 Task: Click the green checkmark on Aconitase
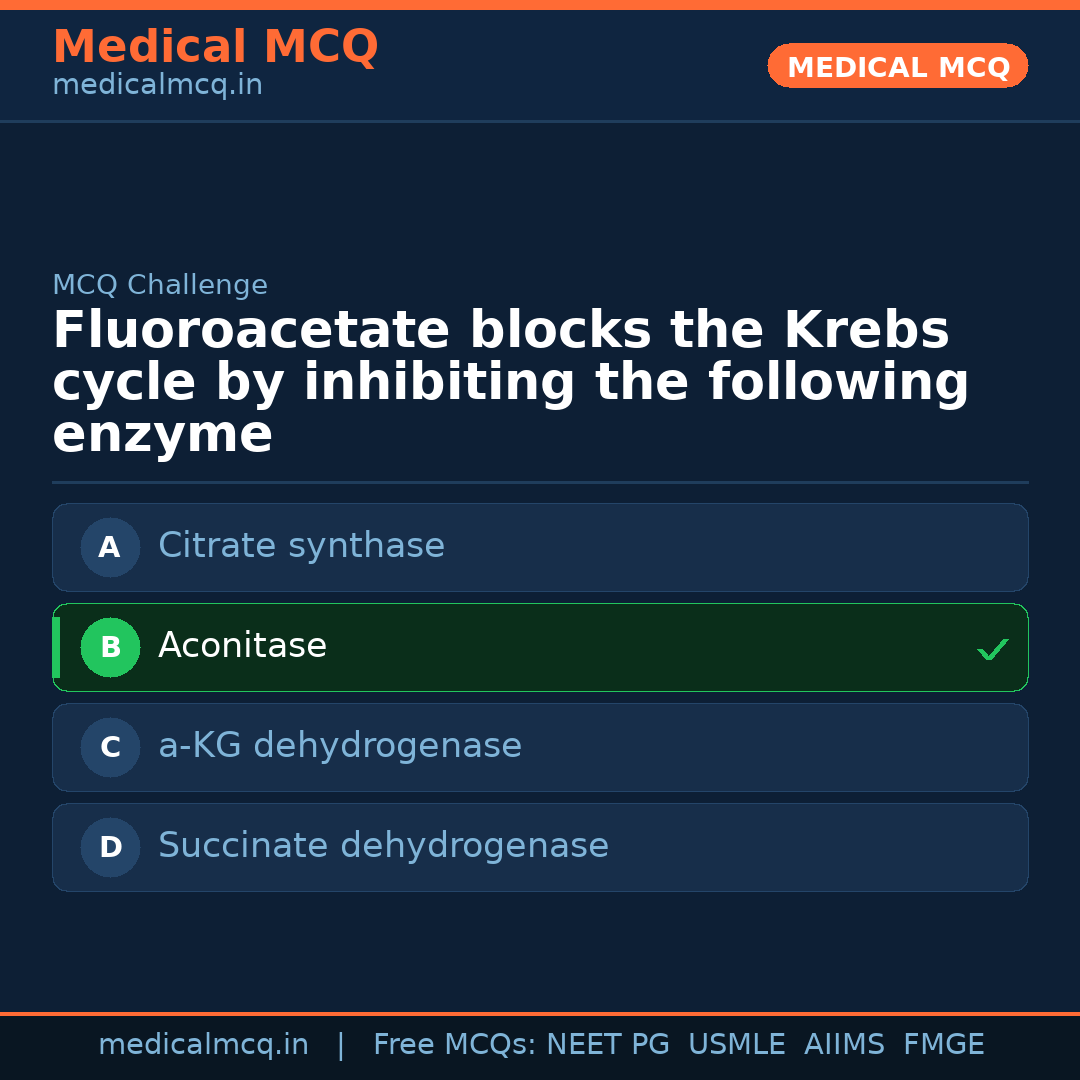pyautogui.click(x=993, y=649)
